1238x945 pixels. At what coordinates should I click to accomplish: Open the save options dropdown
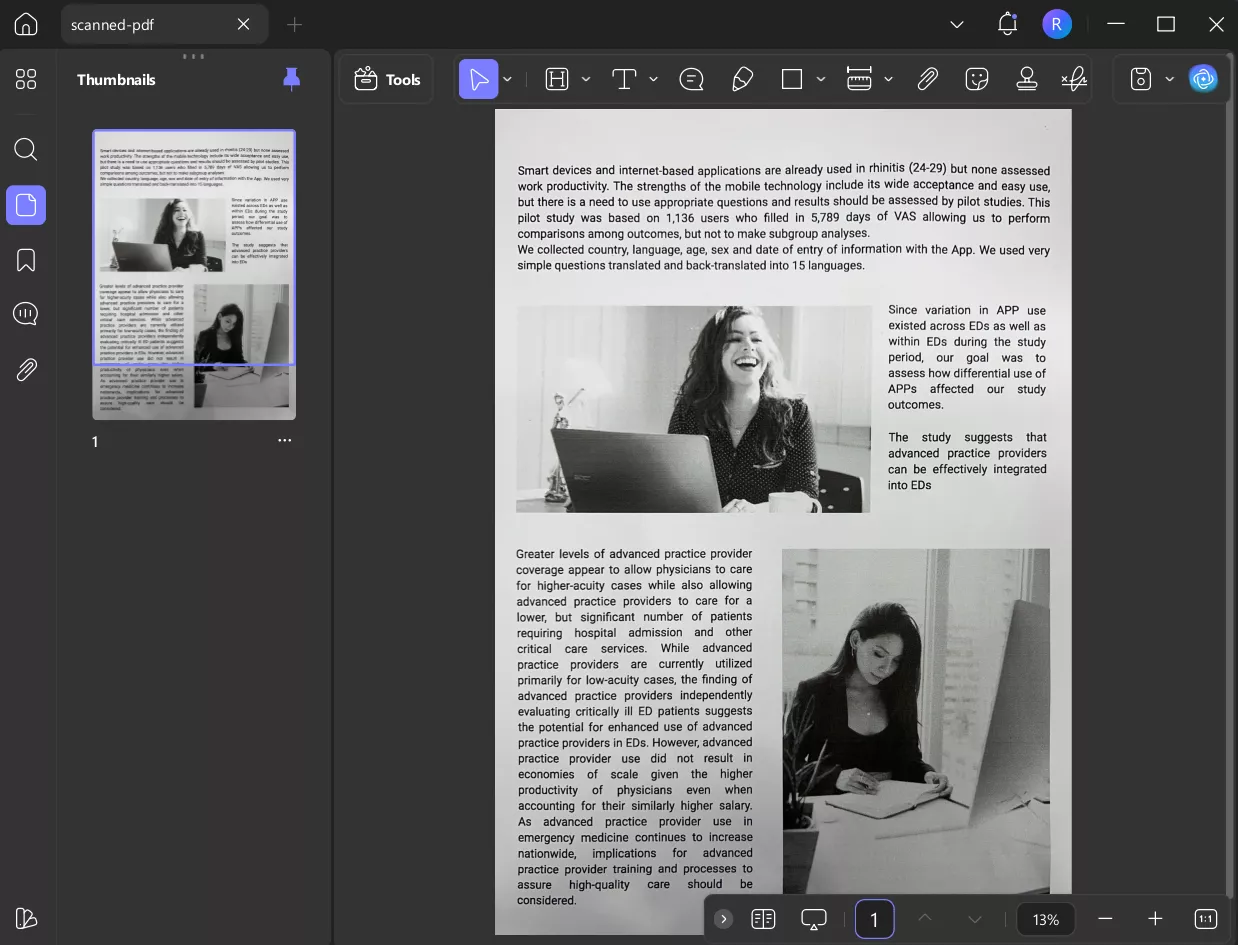pyautogui.click(x=1170, y=79)
